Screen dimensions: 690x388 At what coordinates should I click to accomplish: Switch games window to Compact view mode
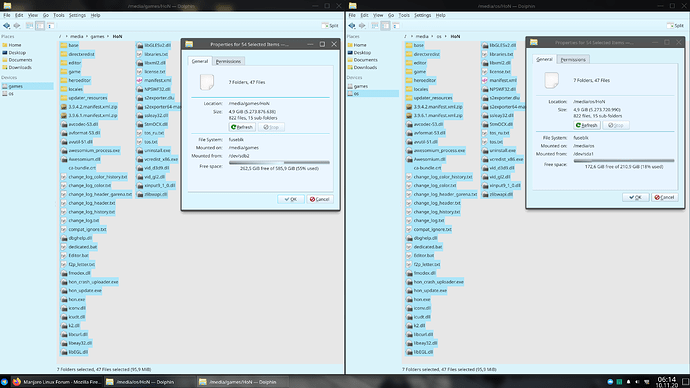pos(40,26)
